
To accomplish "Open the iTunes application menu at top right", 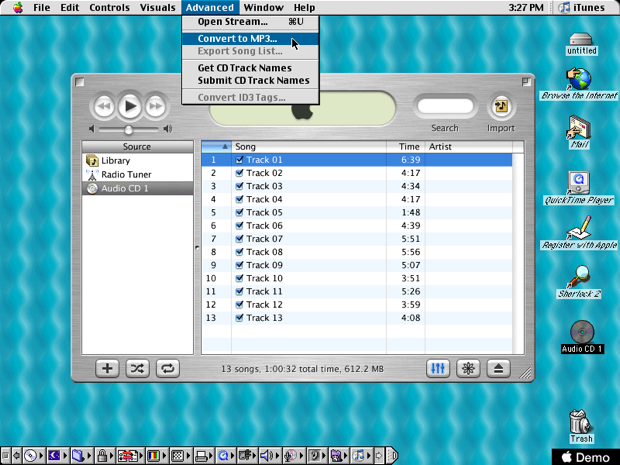I will tap(584, 8).
